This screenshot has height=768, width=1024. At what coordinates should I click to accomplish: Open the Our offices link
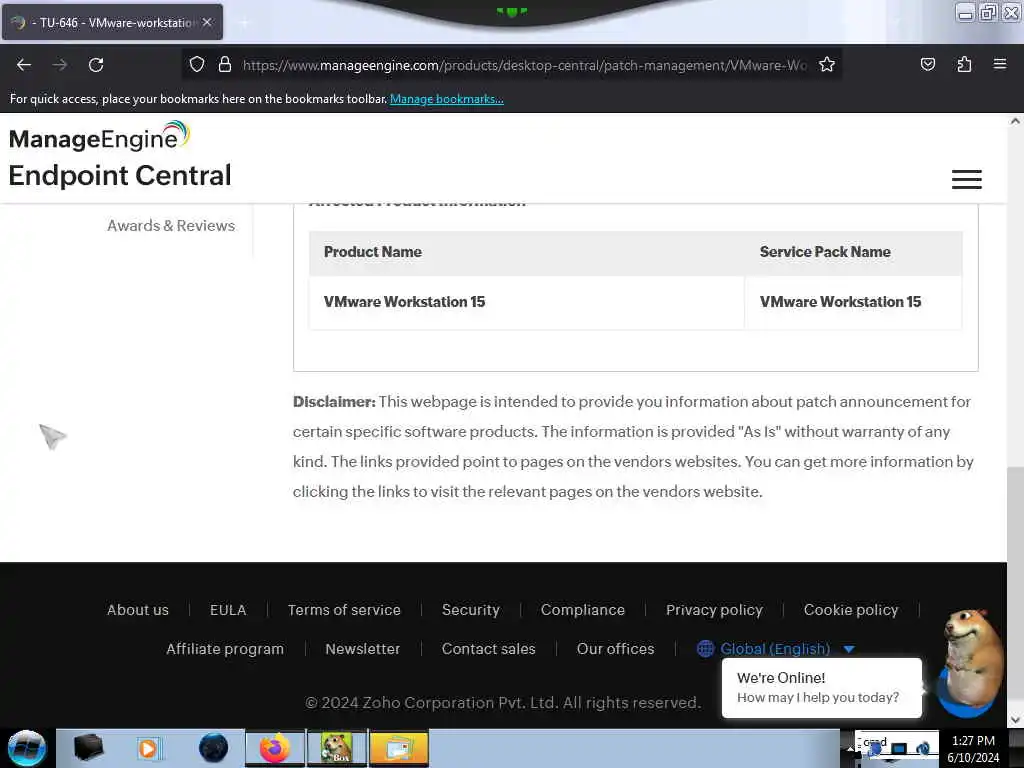[x=615, y=649]
